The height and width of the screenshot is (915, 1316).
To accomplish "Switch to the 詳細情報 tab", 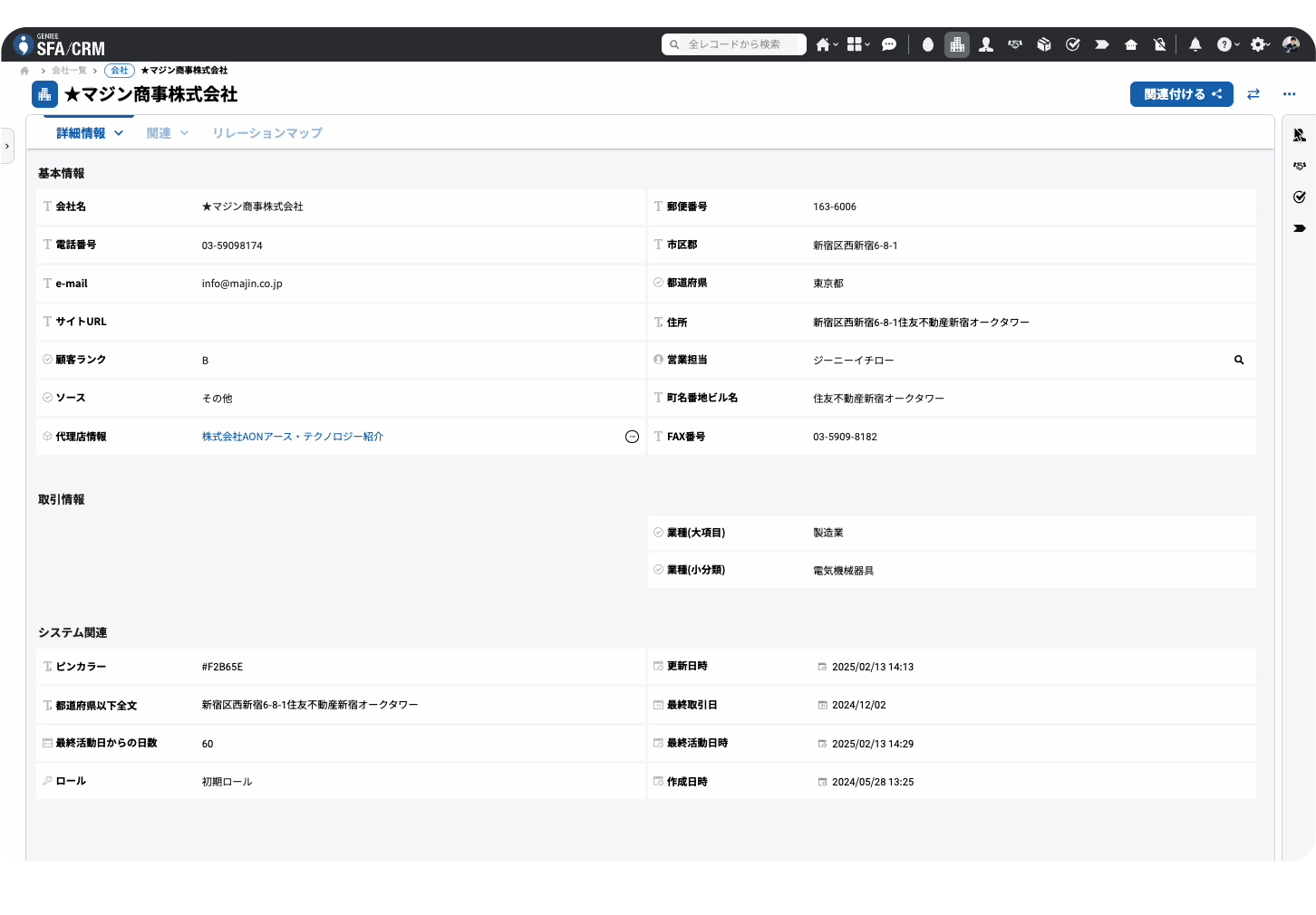I will click(81, 133).
